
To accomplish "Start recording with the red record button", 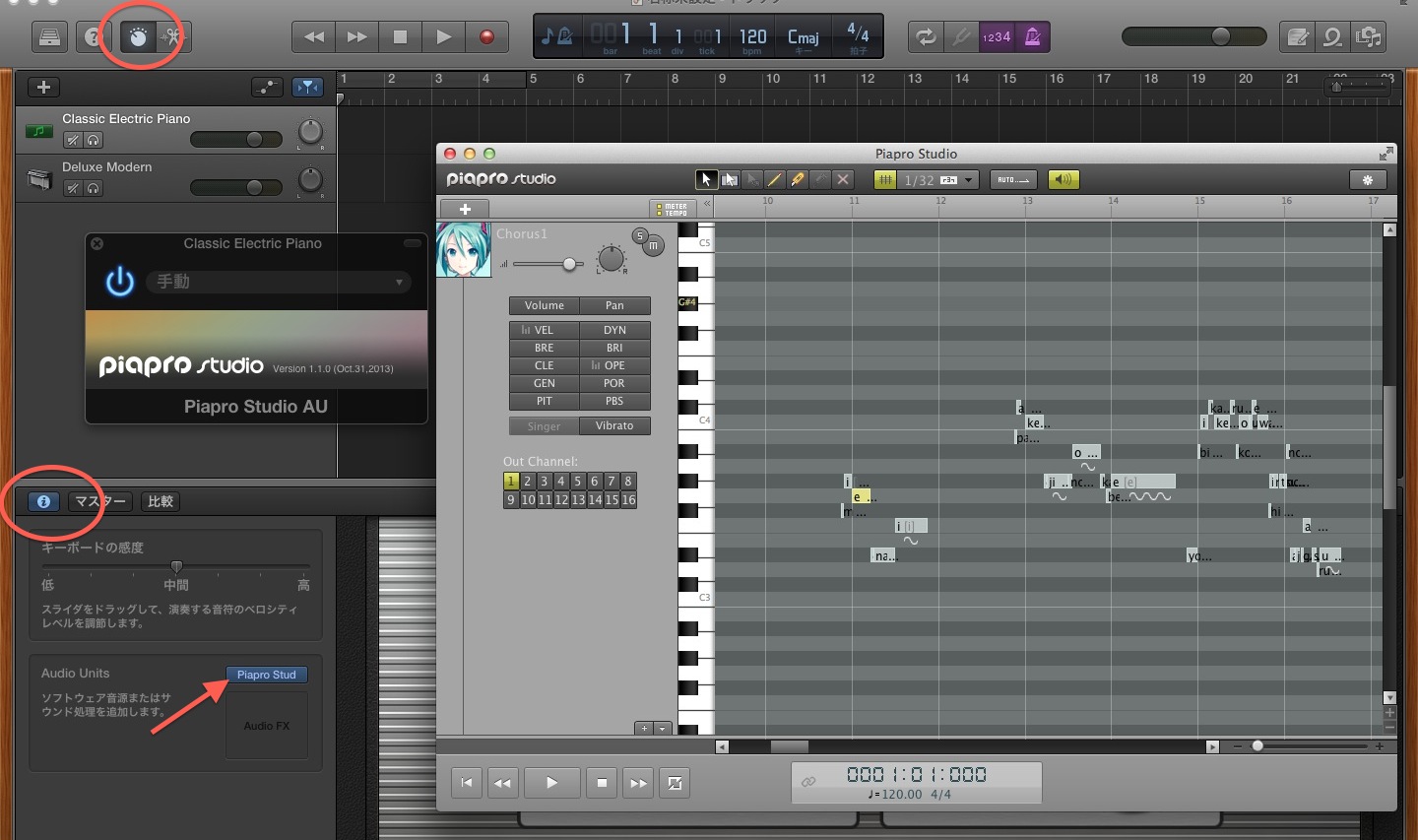I will 486,37.
